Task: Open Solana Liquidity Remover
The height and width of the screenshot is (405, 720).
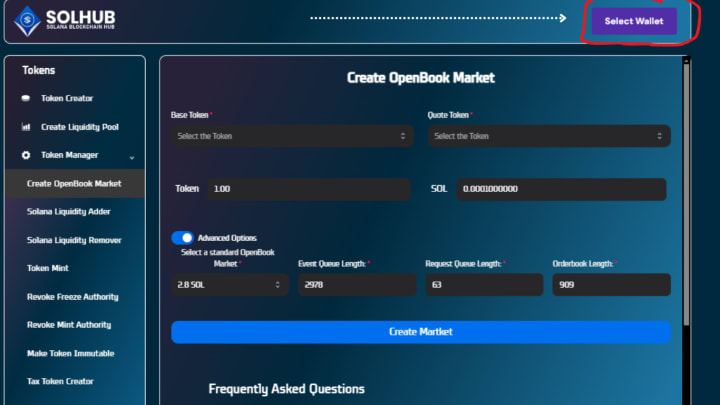Action: coord(74,240)
